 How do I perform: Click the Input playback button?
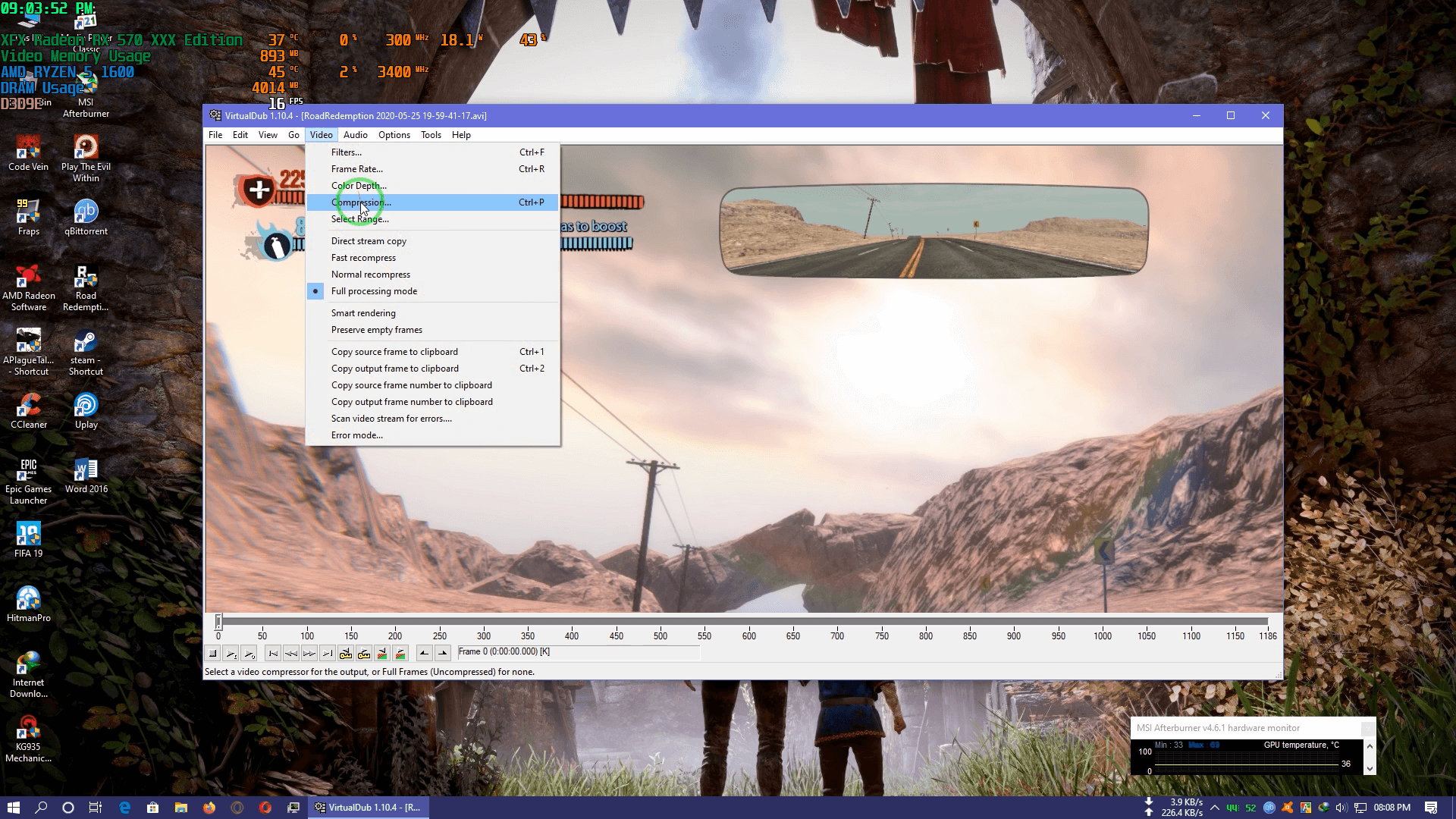[x=231, y=653]
